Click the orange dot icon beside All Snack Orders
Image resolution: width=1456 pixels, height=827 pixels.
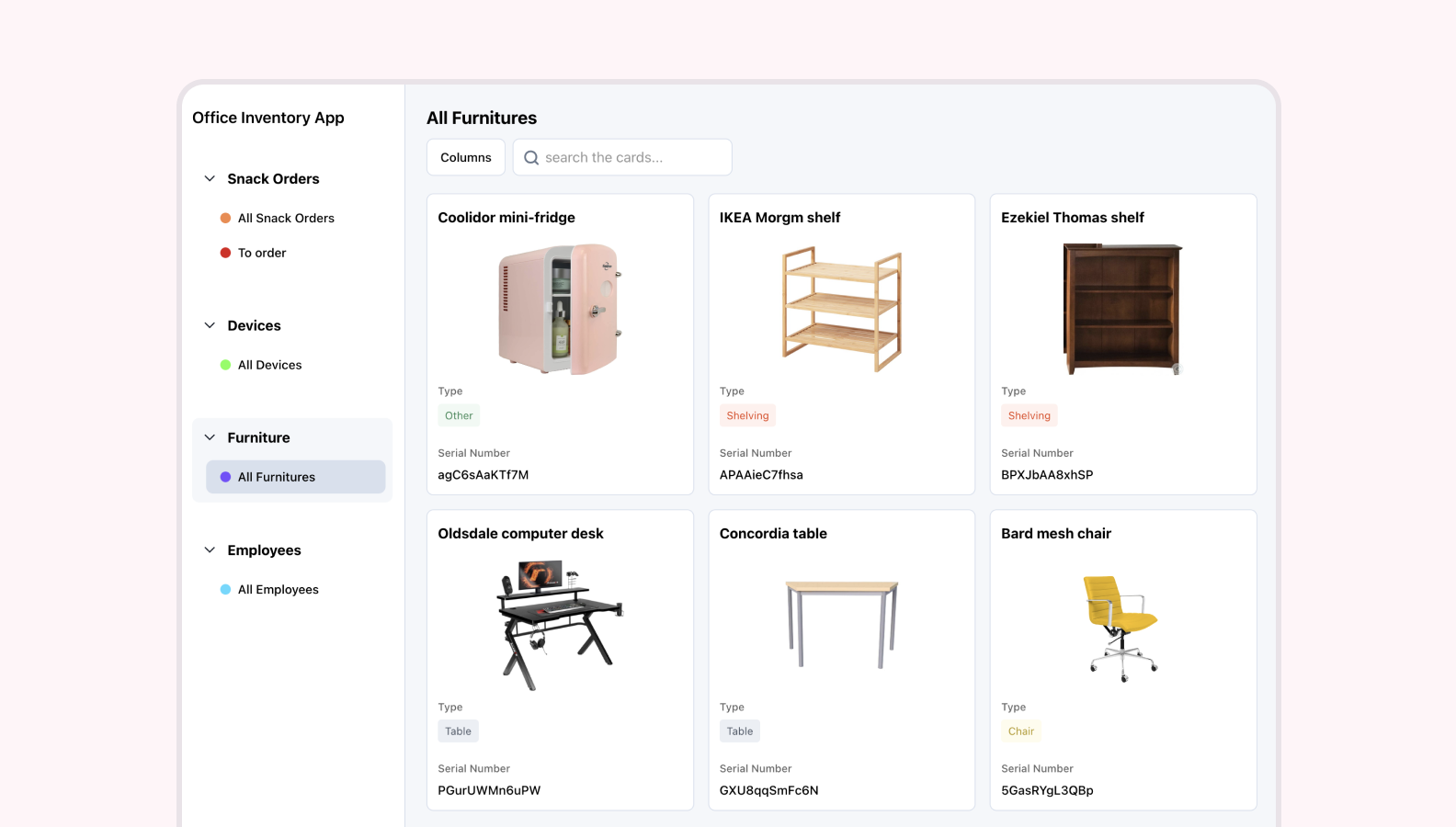pos(225,218)
